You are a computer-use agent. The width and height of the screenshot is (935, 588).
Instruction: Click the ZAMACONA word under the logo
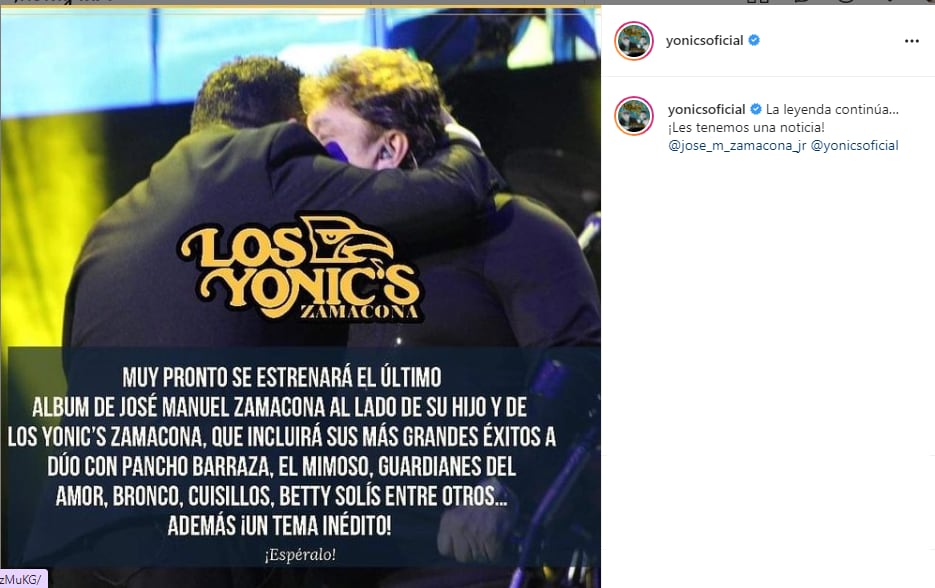point(359,311)
